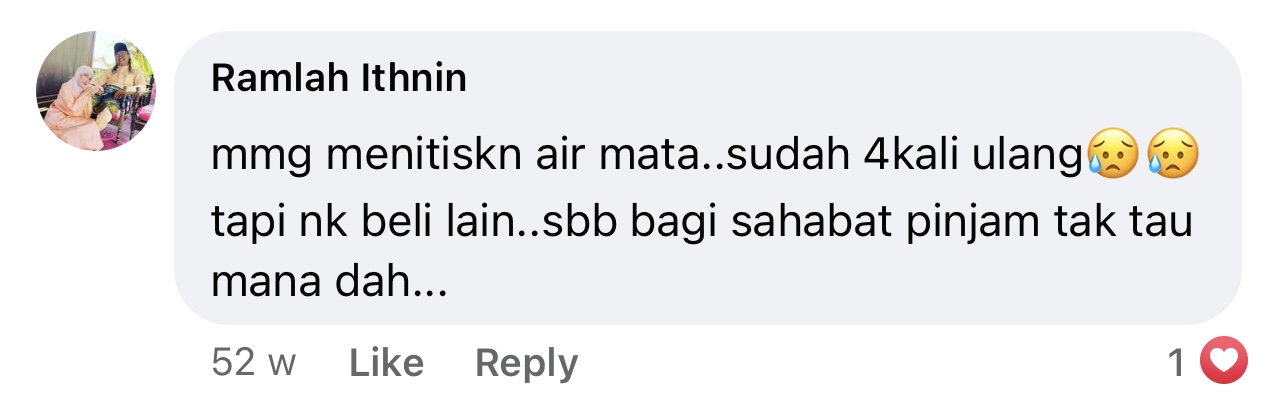Open the 52 w timestamp link
Image resolution: width=1284 pixels, height=408 pixels.
pos(254,363)
